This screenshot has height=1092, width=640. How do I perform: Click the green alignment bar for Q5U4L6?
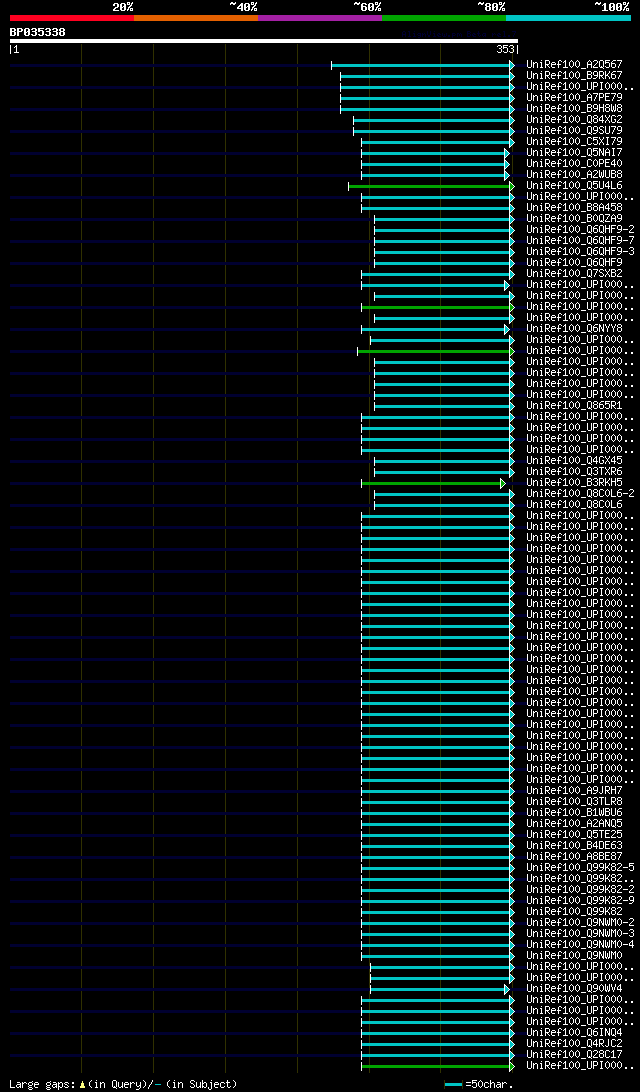coord(431,186)
